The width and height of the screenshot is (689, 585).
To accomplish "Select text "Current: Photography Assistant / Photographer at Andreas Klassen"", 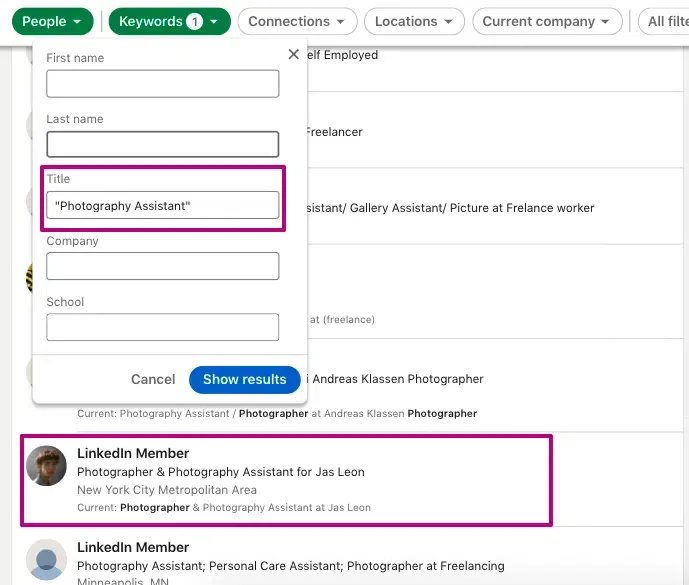I will tap(240, 414).
